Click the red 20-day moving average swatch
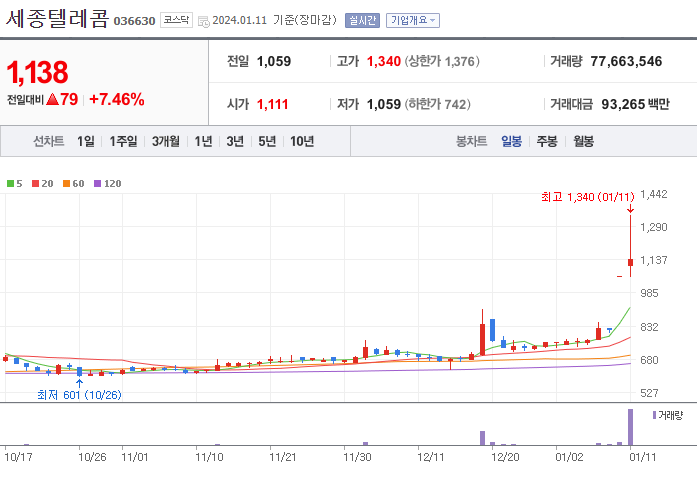The width and height of the screenshot is (697, 481). pyautogui.click(x=36, y=184)
